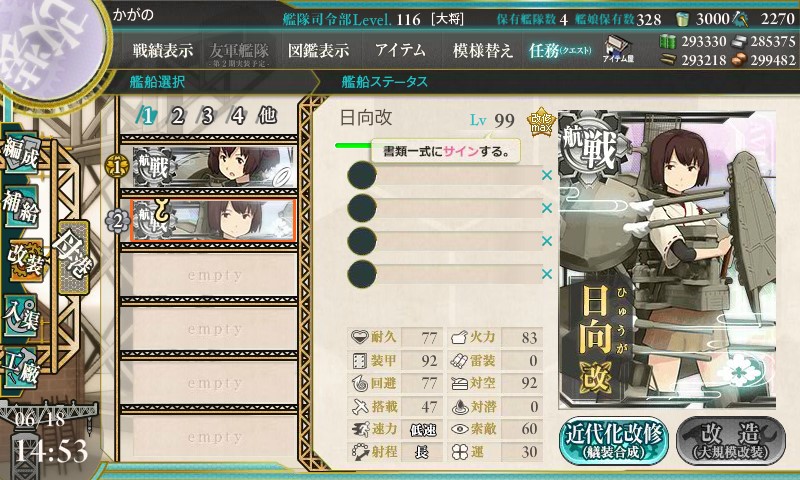The height and width of the screenshot is (480, 800).
Task: Click the 改造 remodel button
Action: (730, 441)
